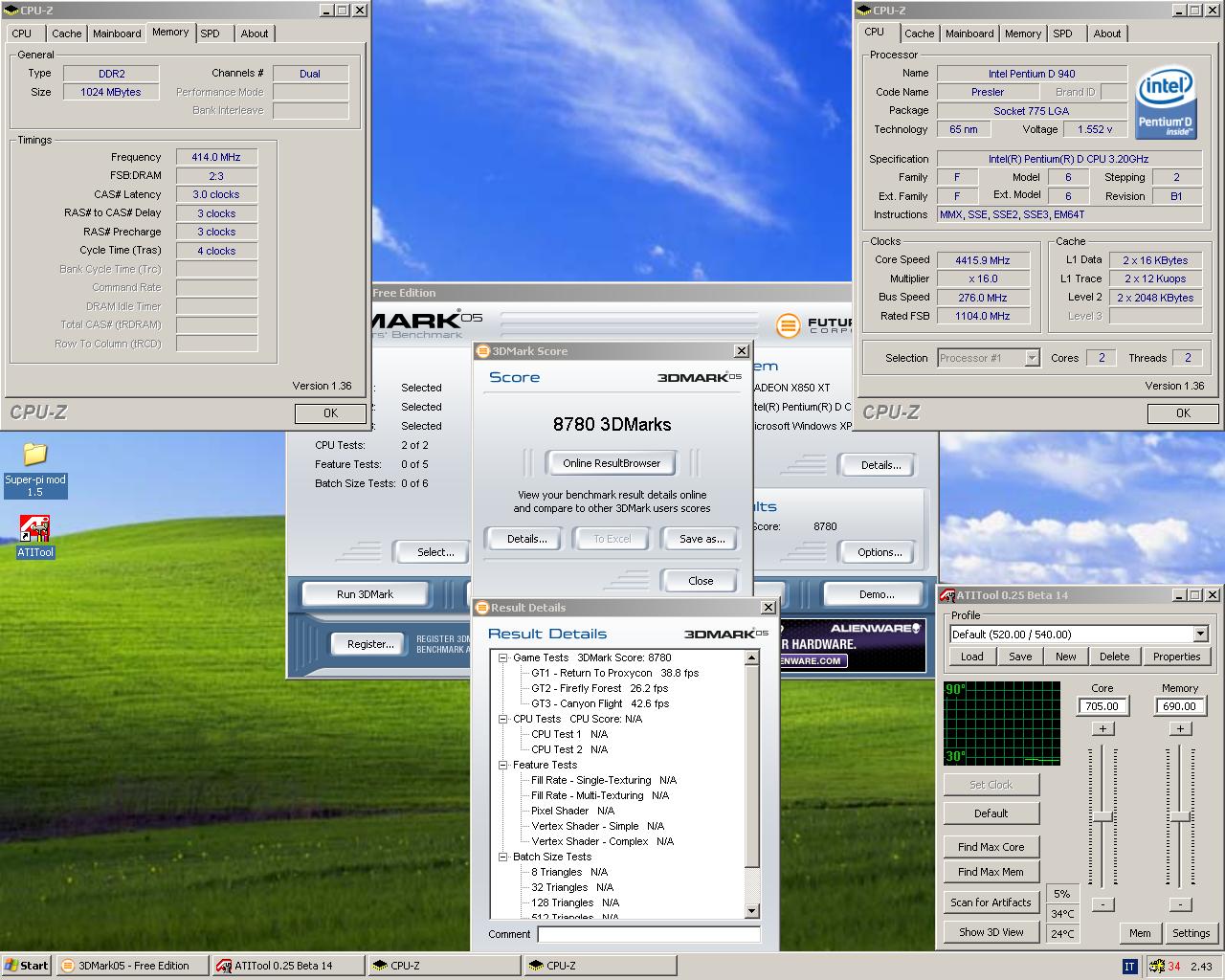Click the Comment input field
Viewport: 1225px width, 980px height.
pyautogui.click(x=649, y=934)
